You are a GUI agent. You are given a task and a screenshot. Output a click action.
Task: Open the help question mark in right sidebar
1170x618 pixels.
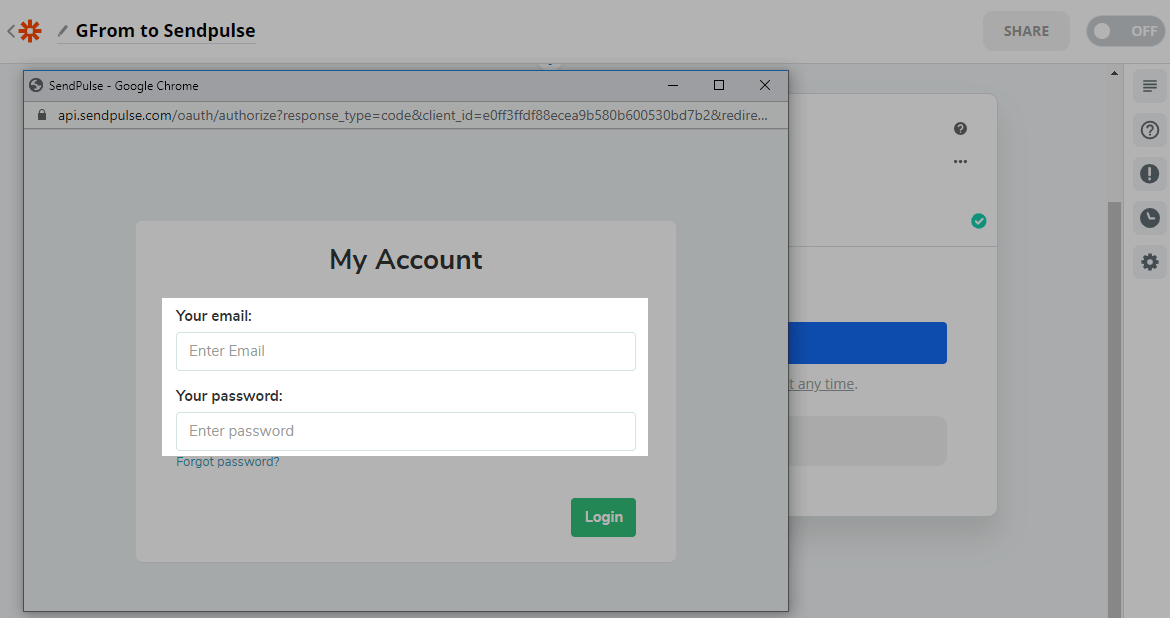[1150, 130]
